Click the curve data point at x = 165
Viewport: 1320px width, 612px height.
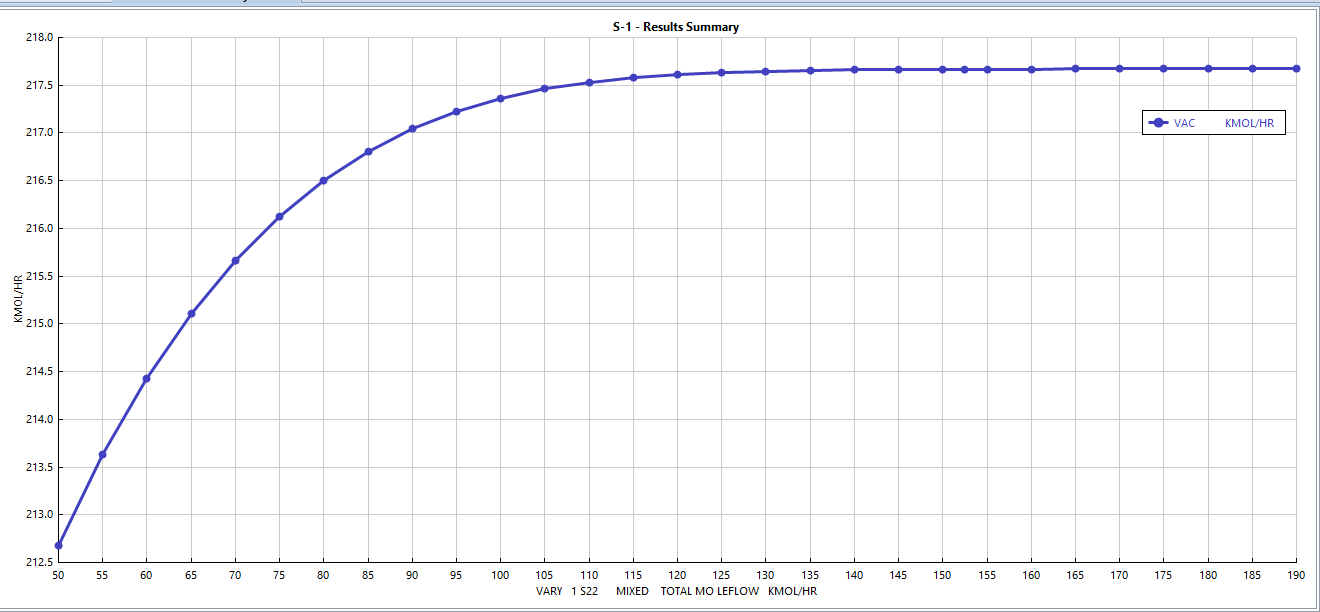pos(1075,68)
